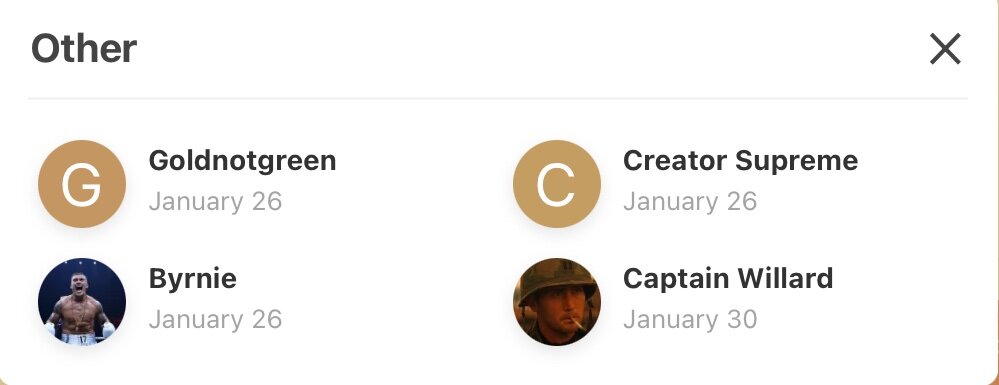The width and height of the screenshot is (999, 385).
Task: Click the helmet in Captain Willard's avatar
Action: pos(557,280)
